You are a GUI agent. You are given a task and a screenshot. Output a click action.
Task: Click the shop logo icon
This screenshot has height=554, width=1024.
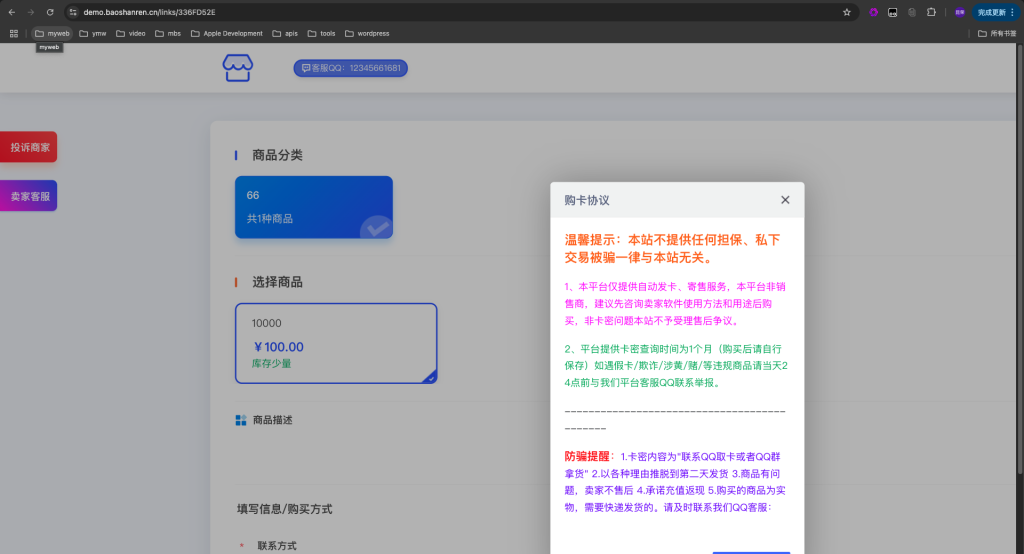237,68
